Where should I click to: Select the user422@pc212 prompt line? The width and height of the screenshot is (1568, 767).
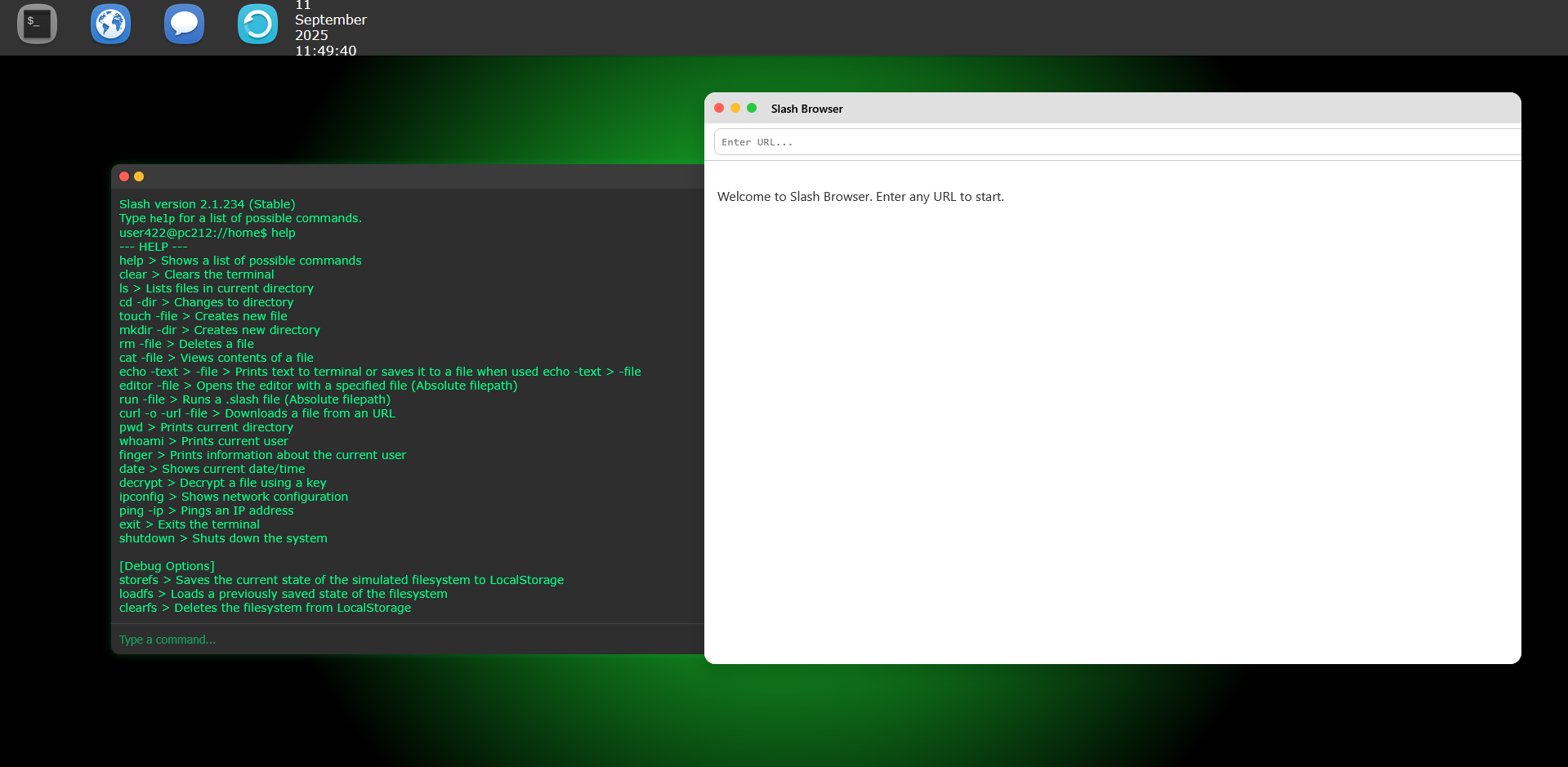[207, 233]
